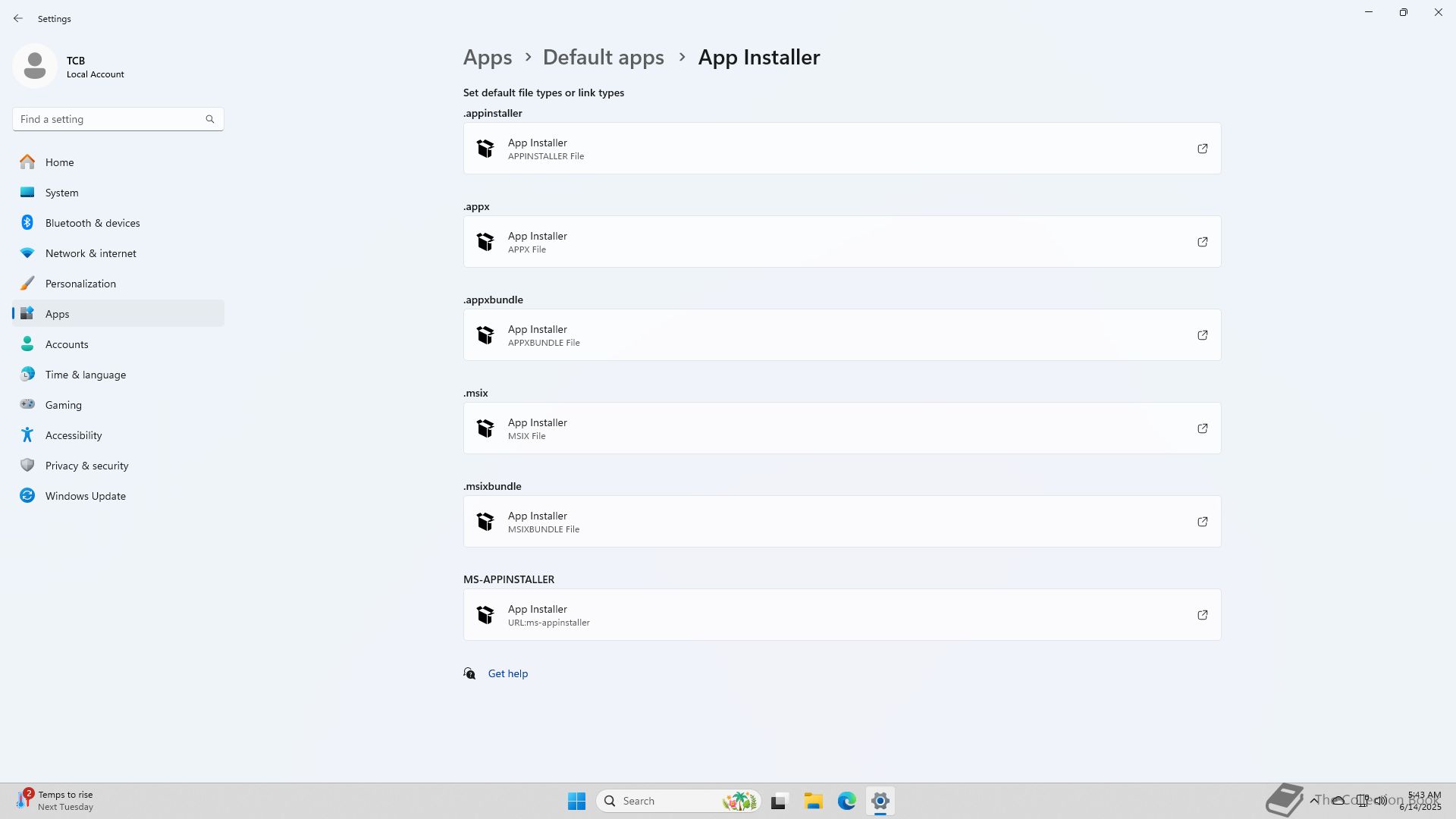
Task: Navigate to Default apps breadcrumb
Action: pyautogui.click(x=603, y=58)
